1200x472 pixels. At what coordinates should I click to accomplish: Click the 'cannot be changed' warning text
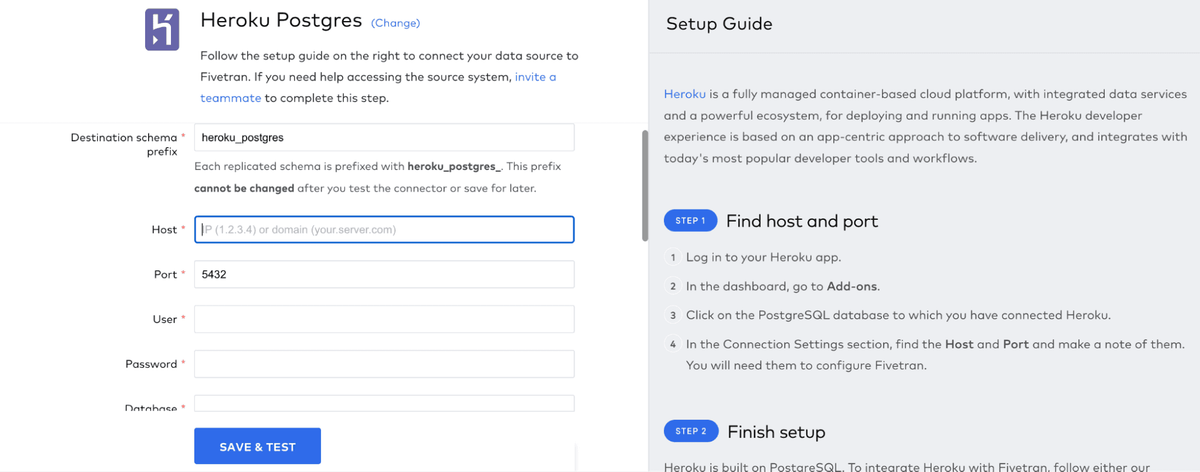[x=244, y=188]
